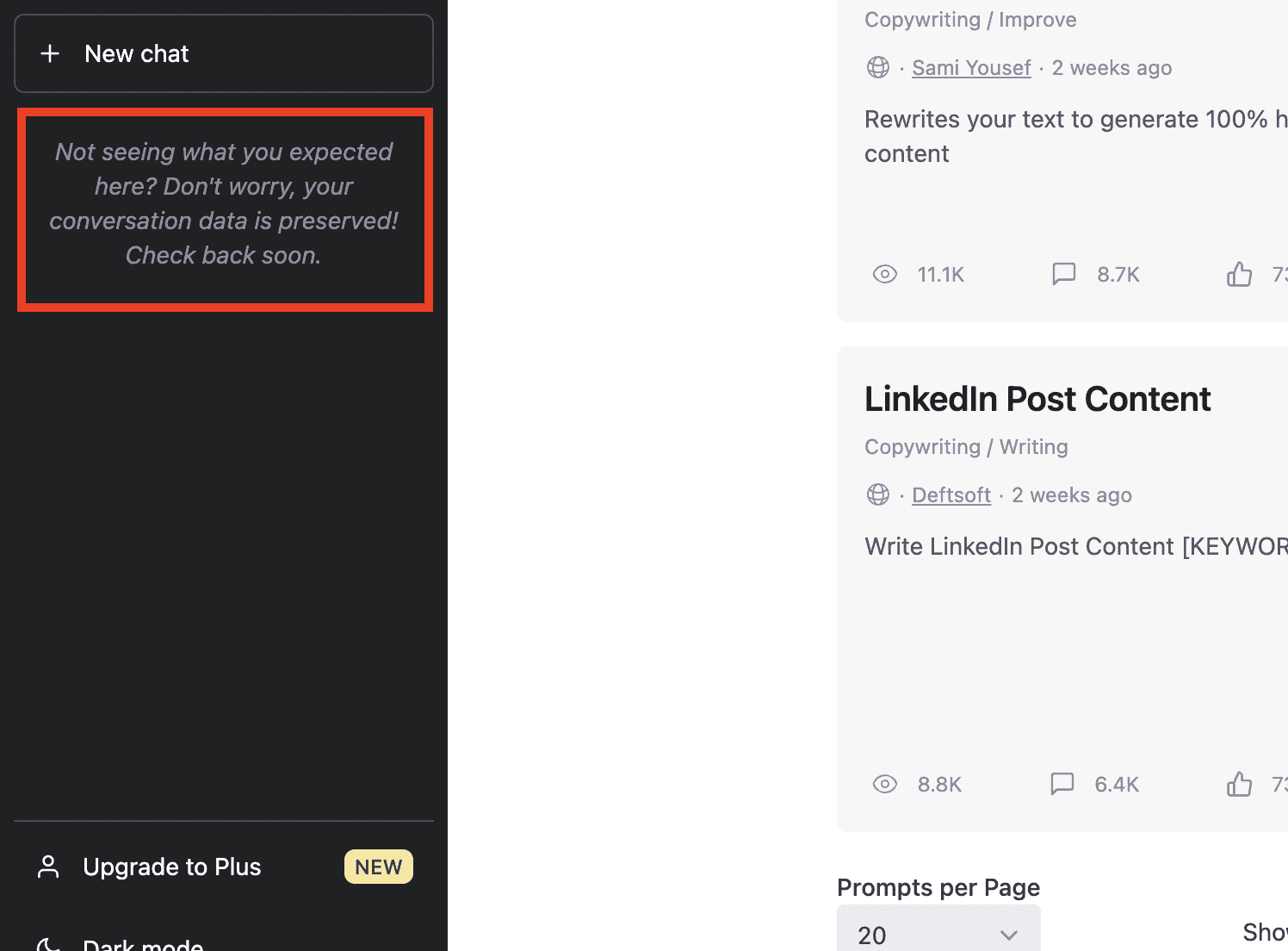Open the Deftsoft author link

click(x=951, y=495)
